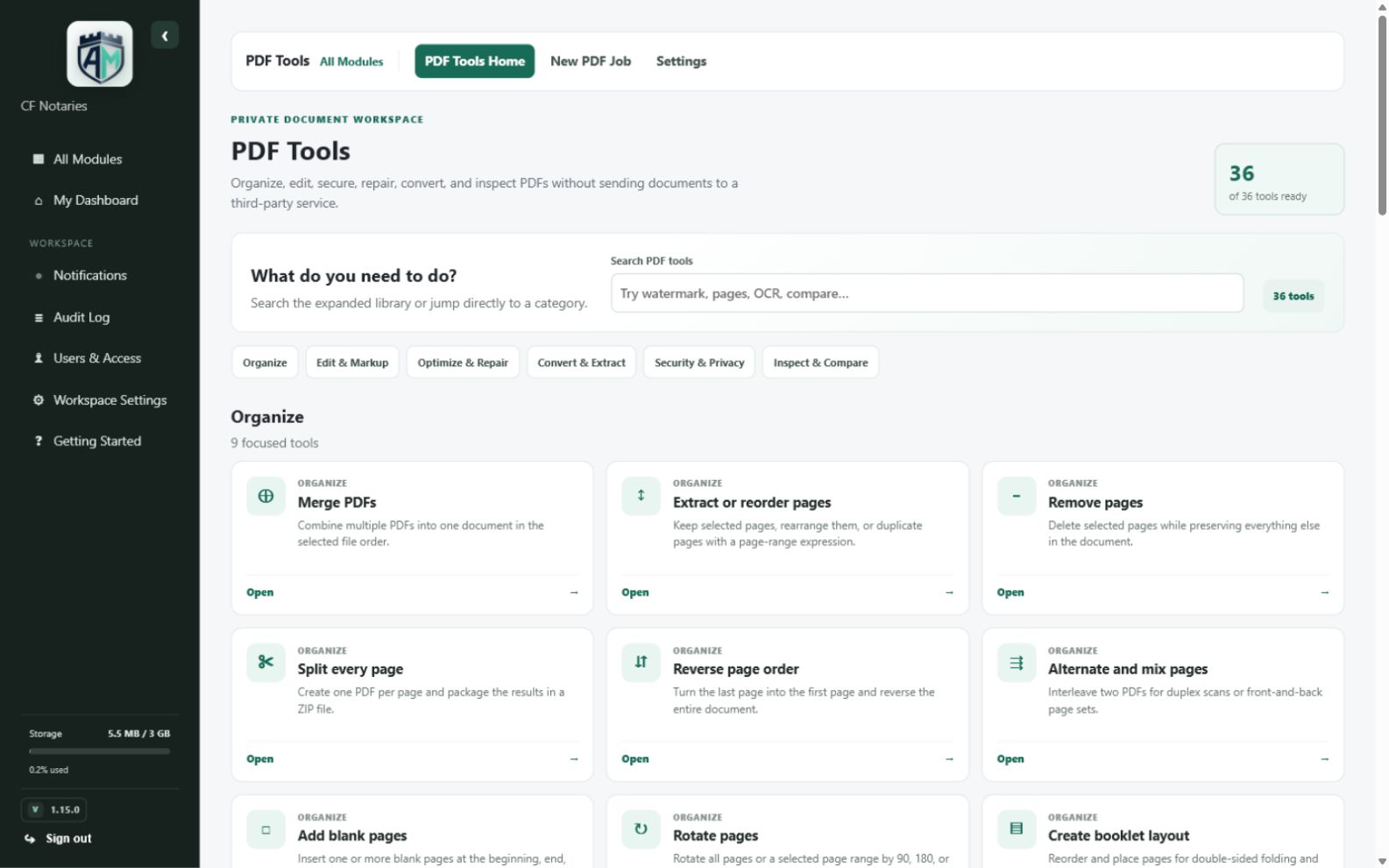Viewport: 1389px width, 868px height.
Task: Click the Workspace Settings gear icon
Action: 39,400
